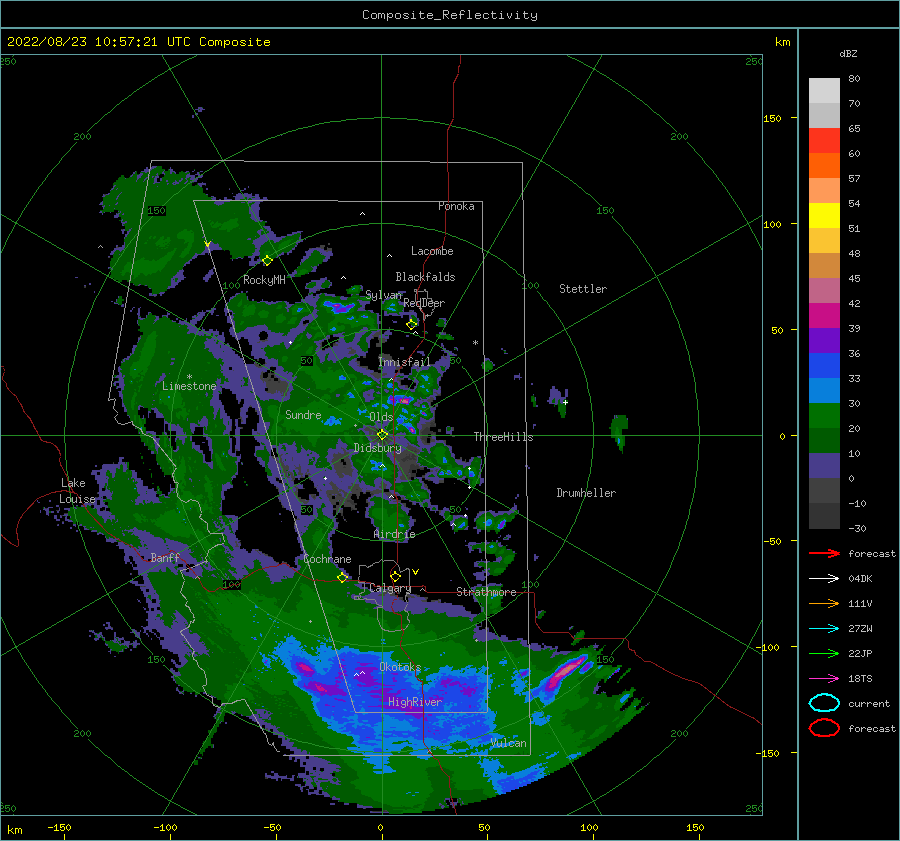Image resolution: width=900 pixels, height=841 pixels.
Task: Click the RockyMH label
Action: 264,280
